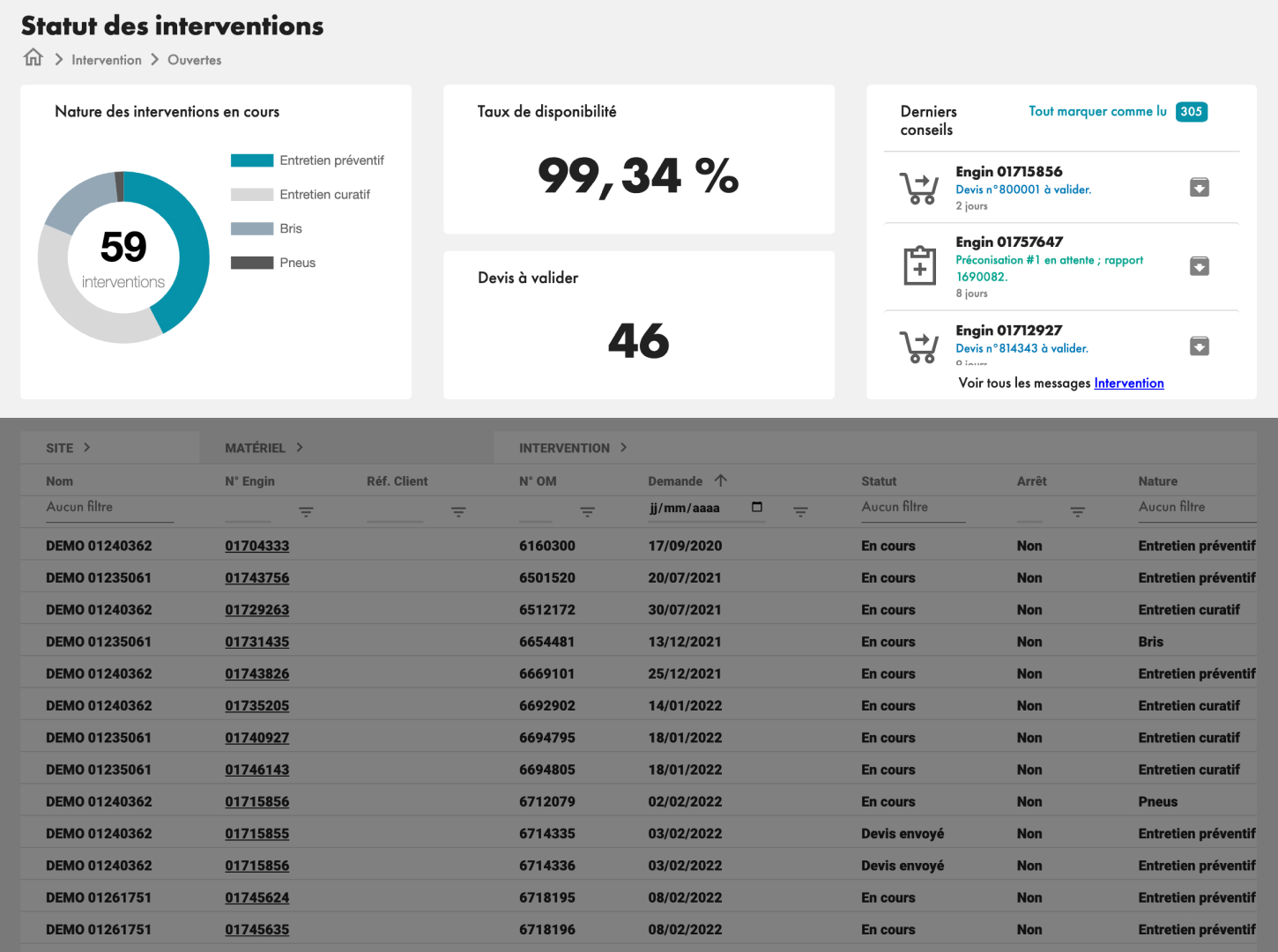Archive the Engin 01712927 message
This screenshot has height=952, width=1278.
(1200, 346)
